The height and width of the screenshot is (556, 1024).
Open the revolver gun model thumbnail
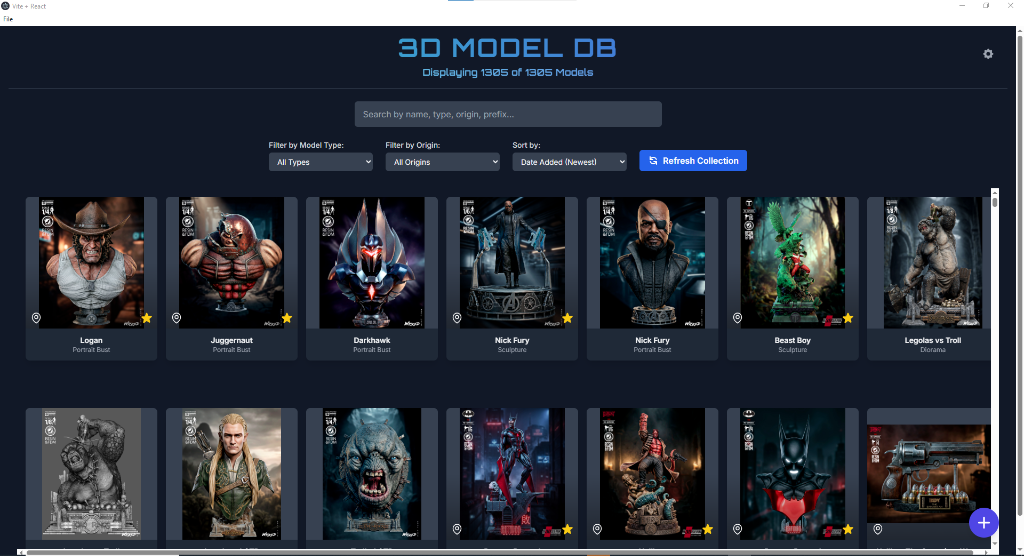point(929,474)
